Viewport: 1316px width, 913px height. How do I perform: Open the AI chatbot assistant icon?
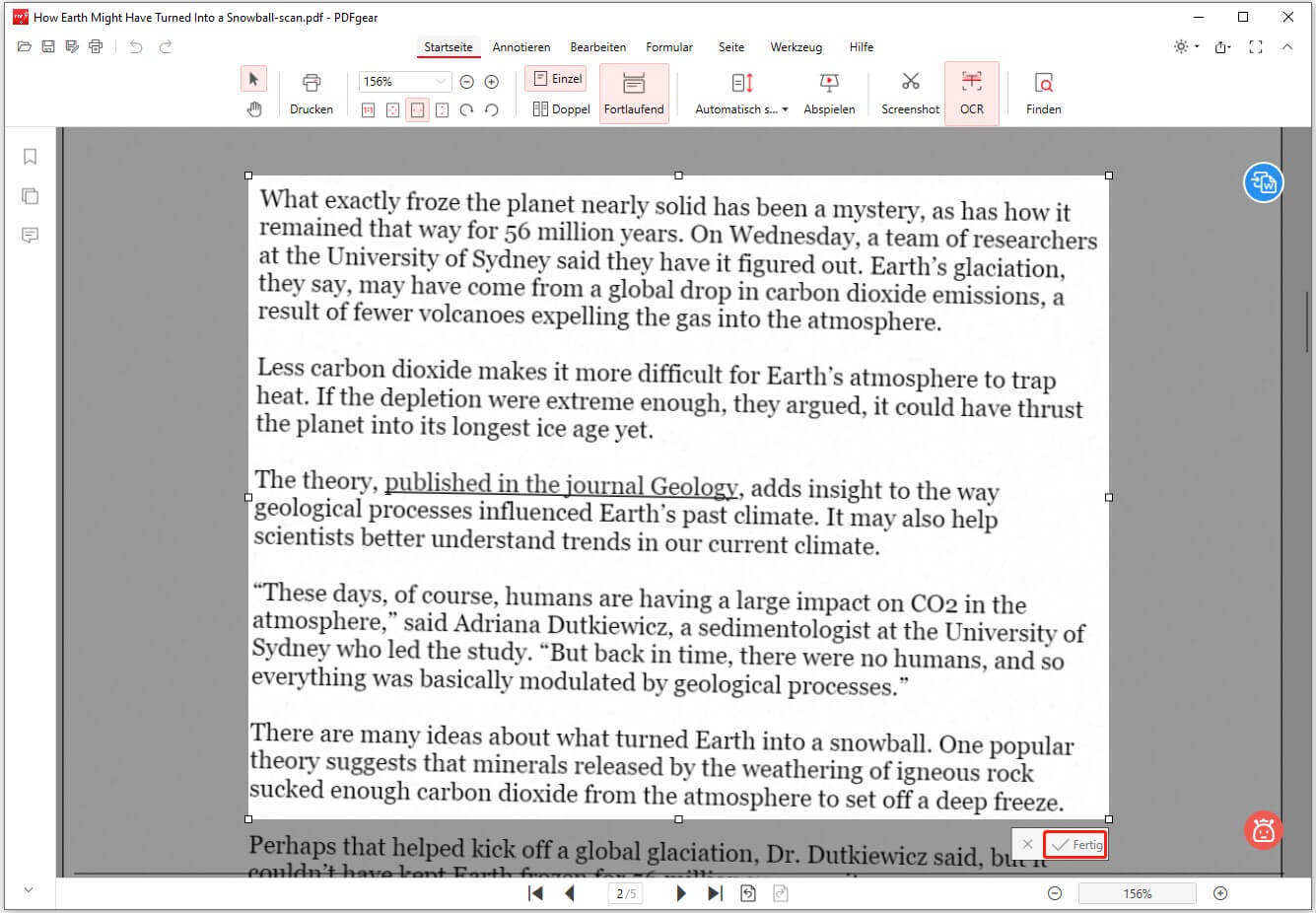1263,830
